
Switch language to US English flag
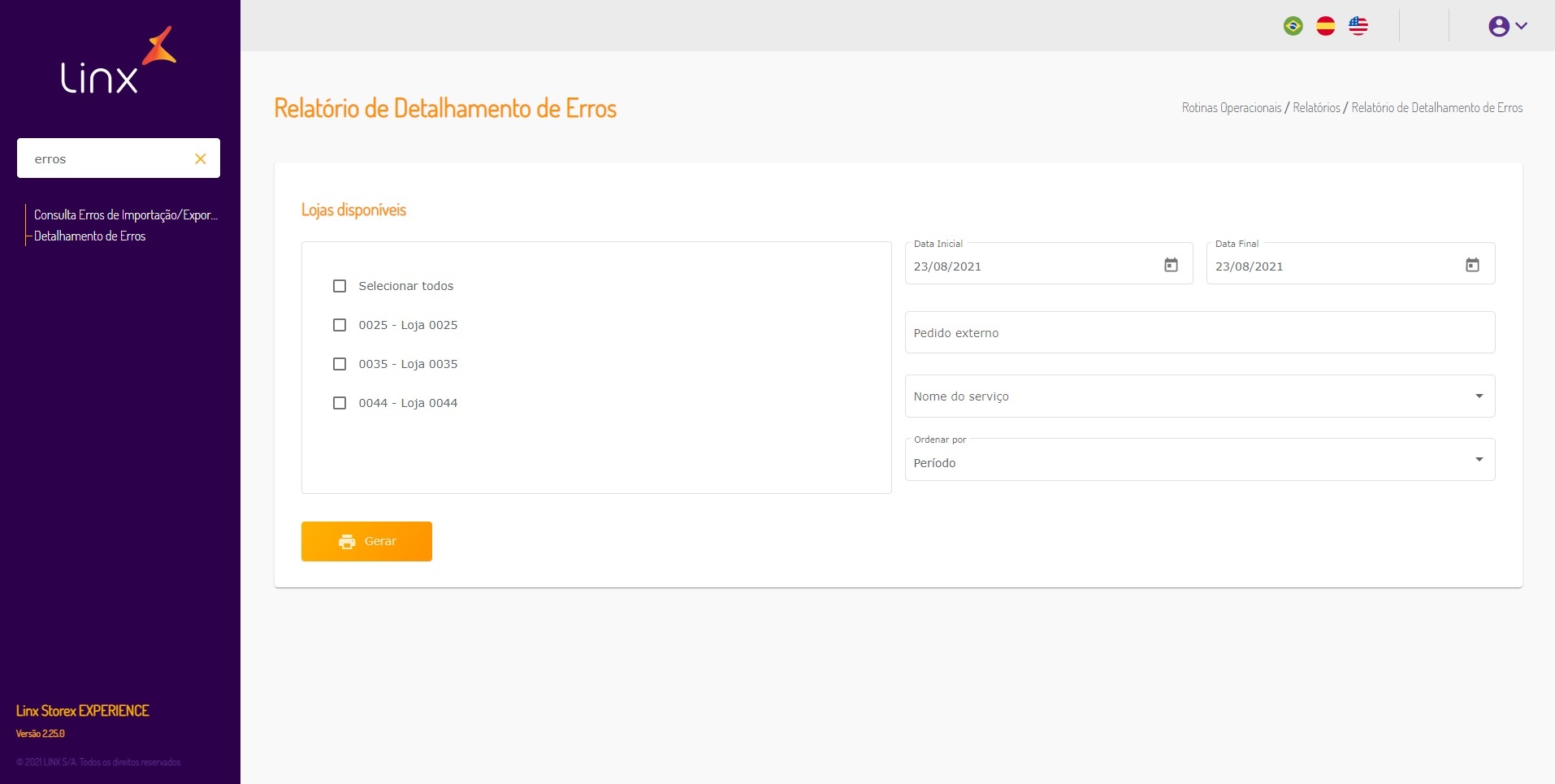tap(1358, 26)
